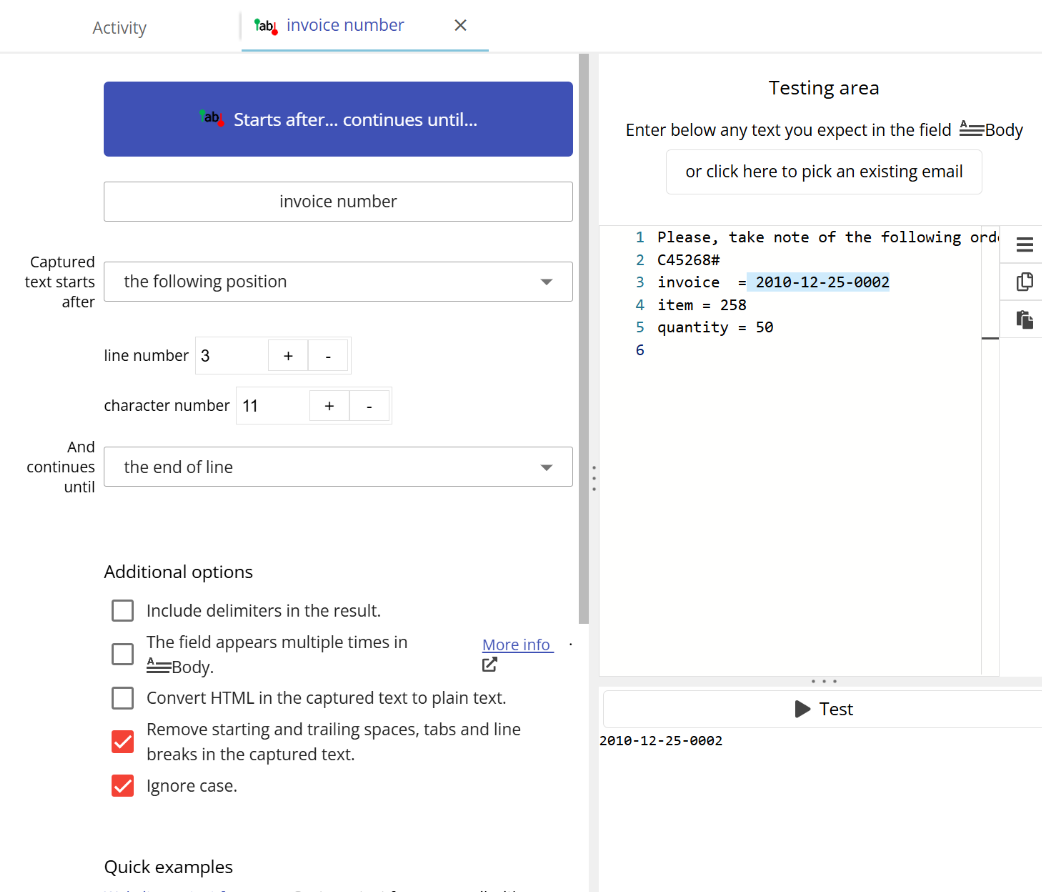This screenshot has height=892, width=1042.
Task: Copy the sample email text using the copy icon
Action: pyautogui.click(x=1023, y=282)
